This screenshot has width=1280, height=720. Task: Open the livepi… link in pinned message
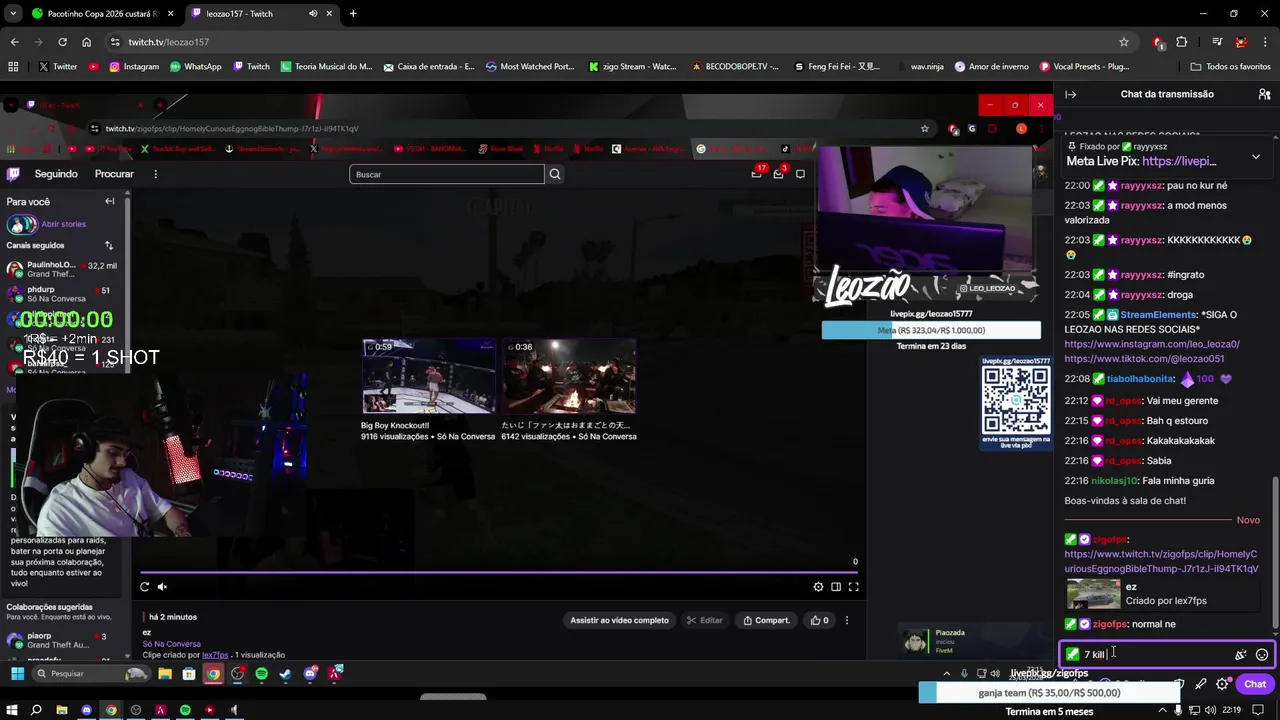[x=1179, y=161]
